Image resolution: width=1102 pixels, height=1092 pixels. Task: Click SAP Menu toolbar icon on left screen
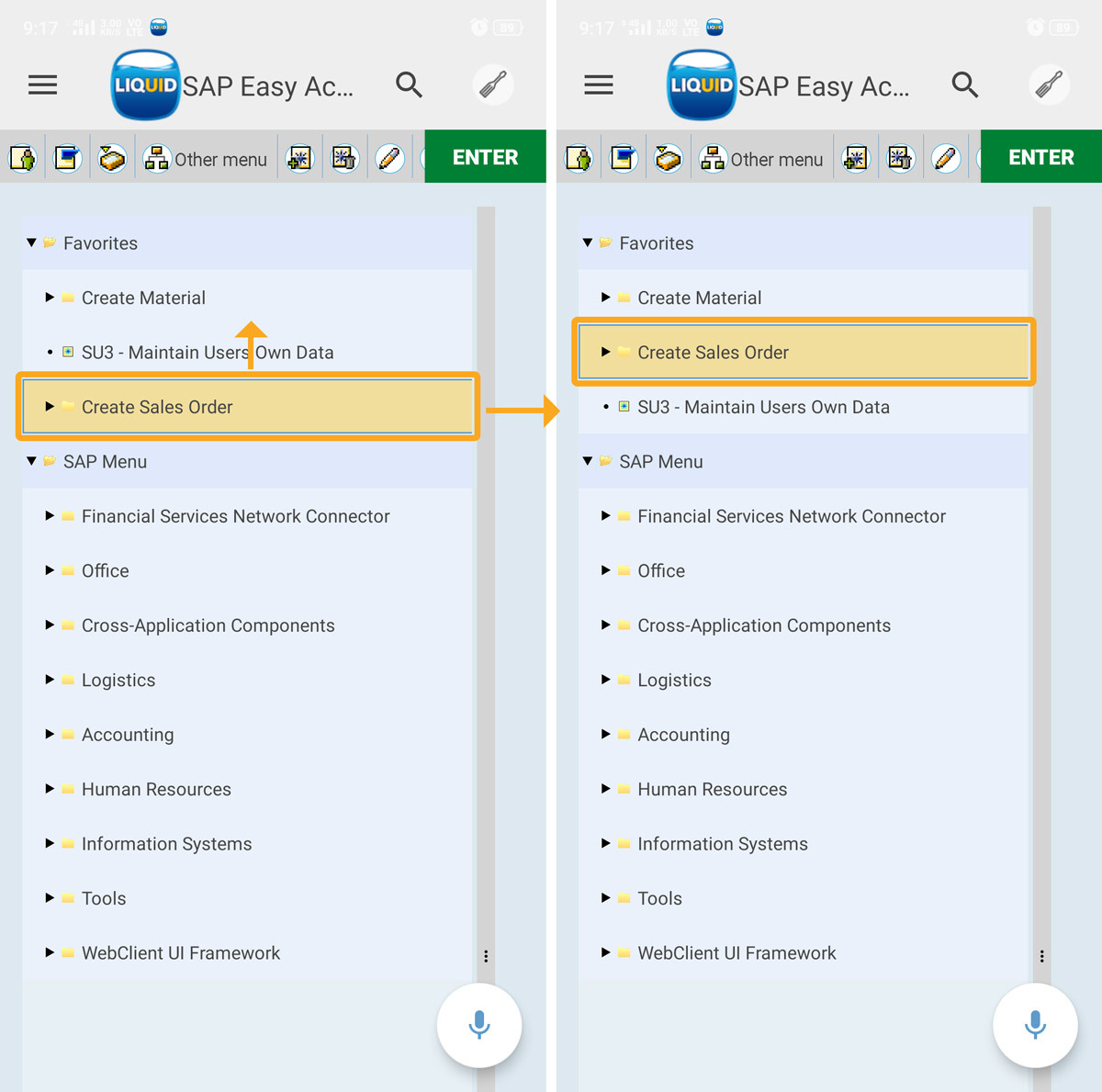[68, 159]
